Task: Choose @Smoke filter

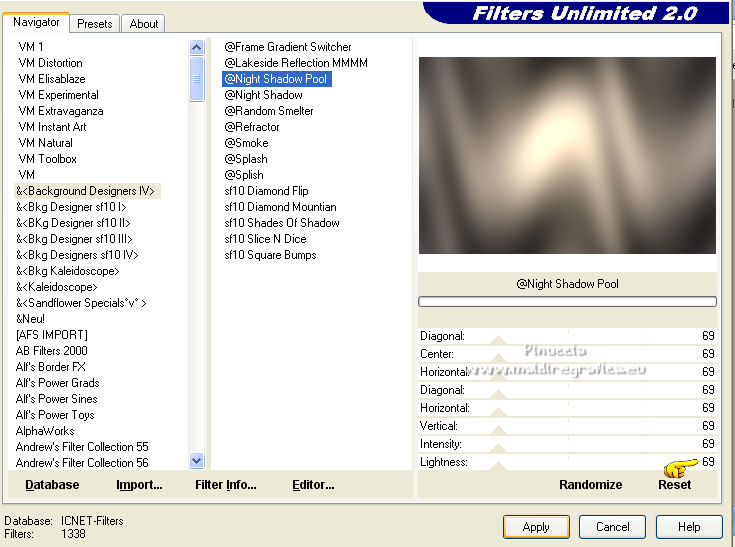Action: (246, 143)
